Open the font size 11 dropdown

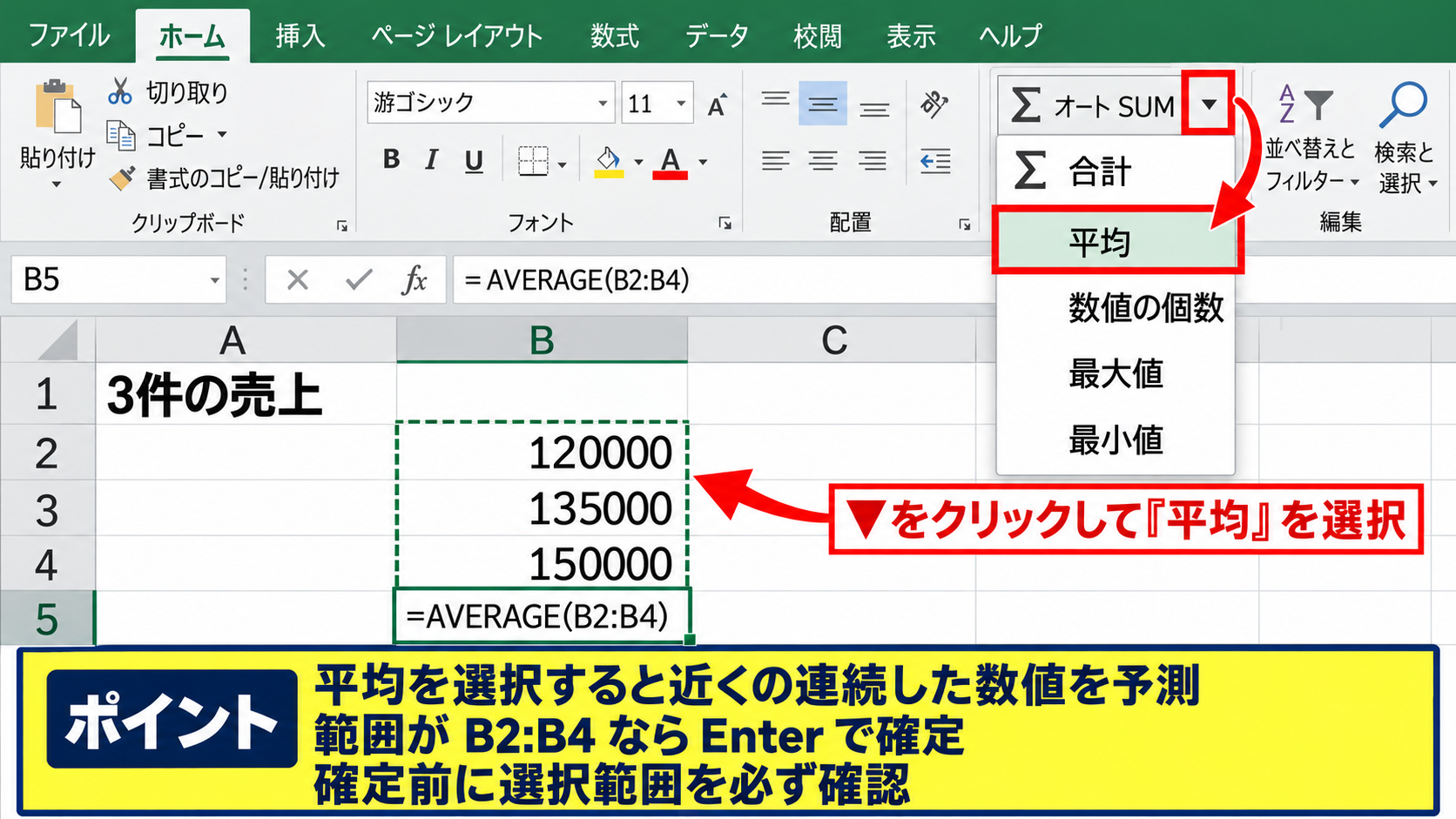681,104
